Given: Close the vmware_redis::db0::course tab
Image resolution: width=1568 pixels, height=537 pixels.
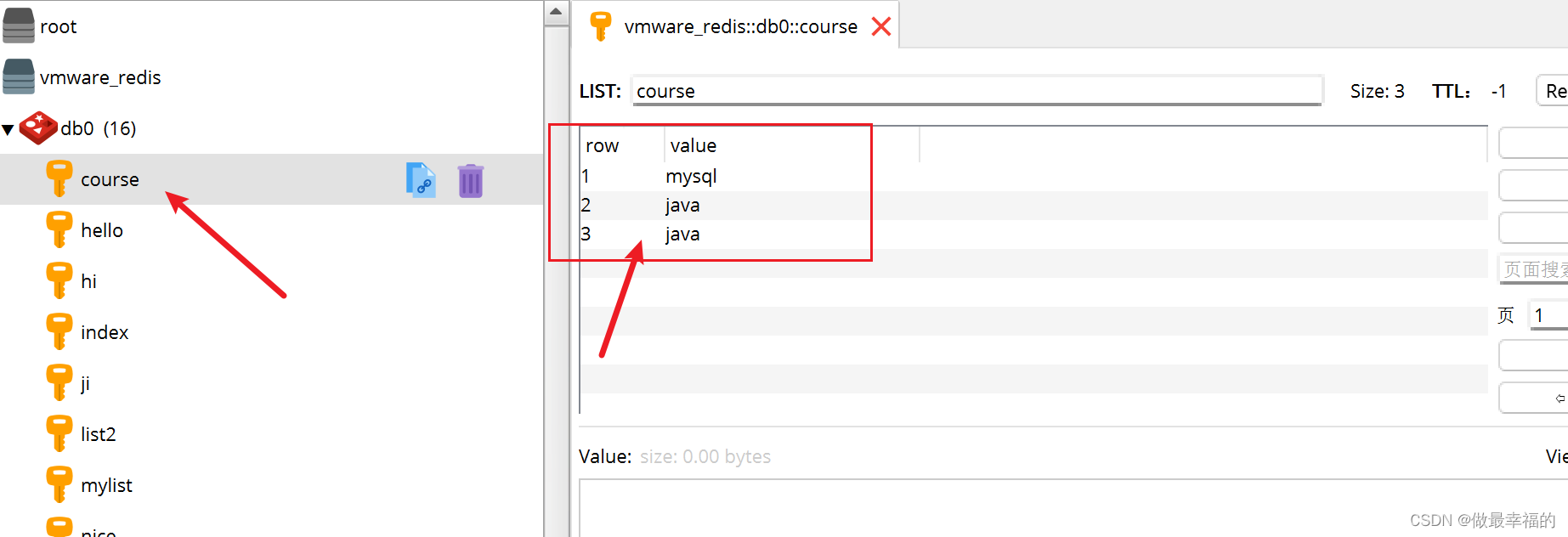Looking at the screenshot, I should (x=881, y=26).
